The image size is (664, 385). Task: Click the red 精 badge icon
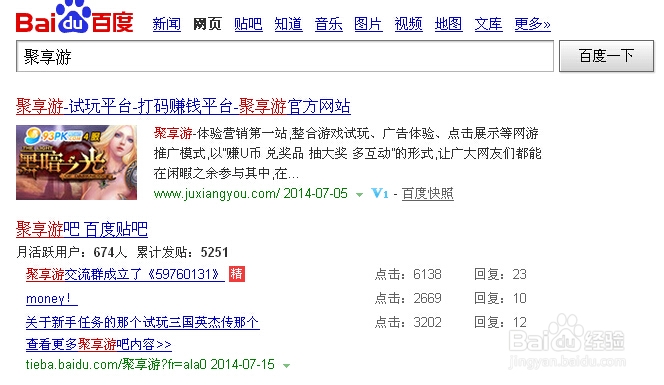[x=237, y=274]
